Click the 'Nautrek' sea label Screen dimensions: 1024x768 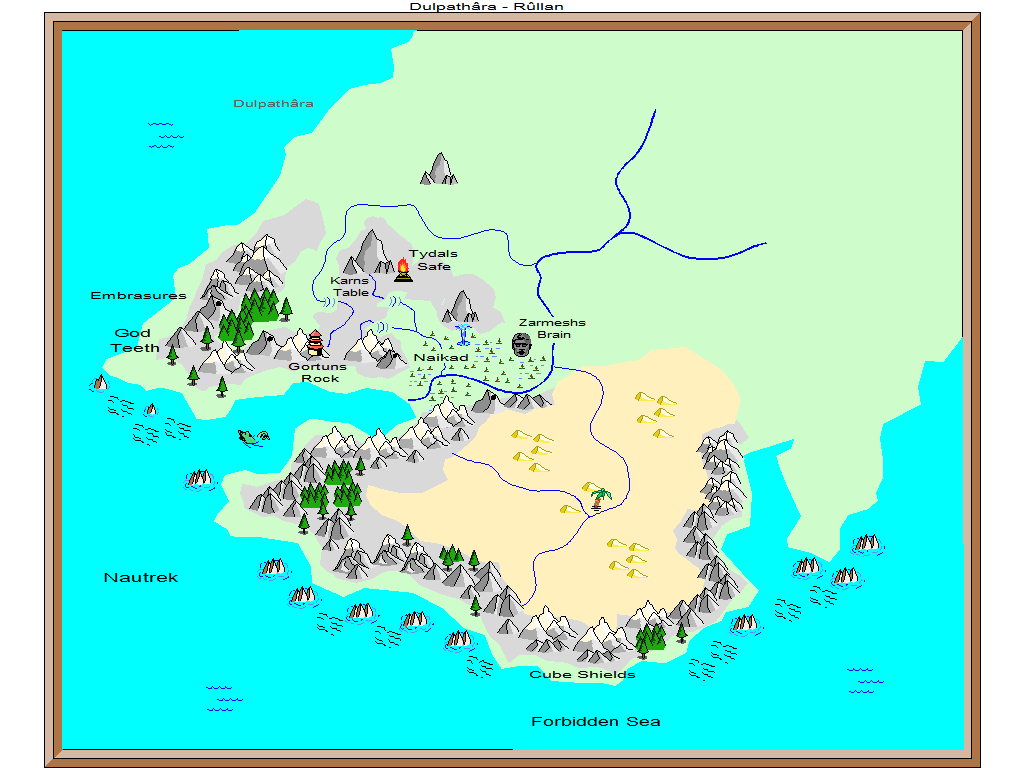[x=141, y=577]
